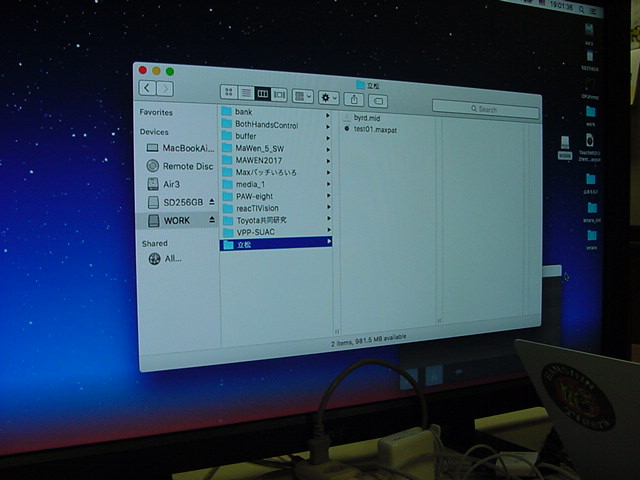Switch to list view in Finder toolbar
Screen dimensions: 640x480
coord(246,93)
